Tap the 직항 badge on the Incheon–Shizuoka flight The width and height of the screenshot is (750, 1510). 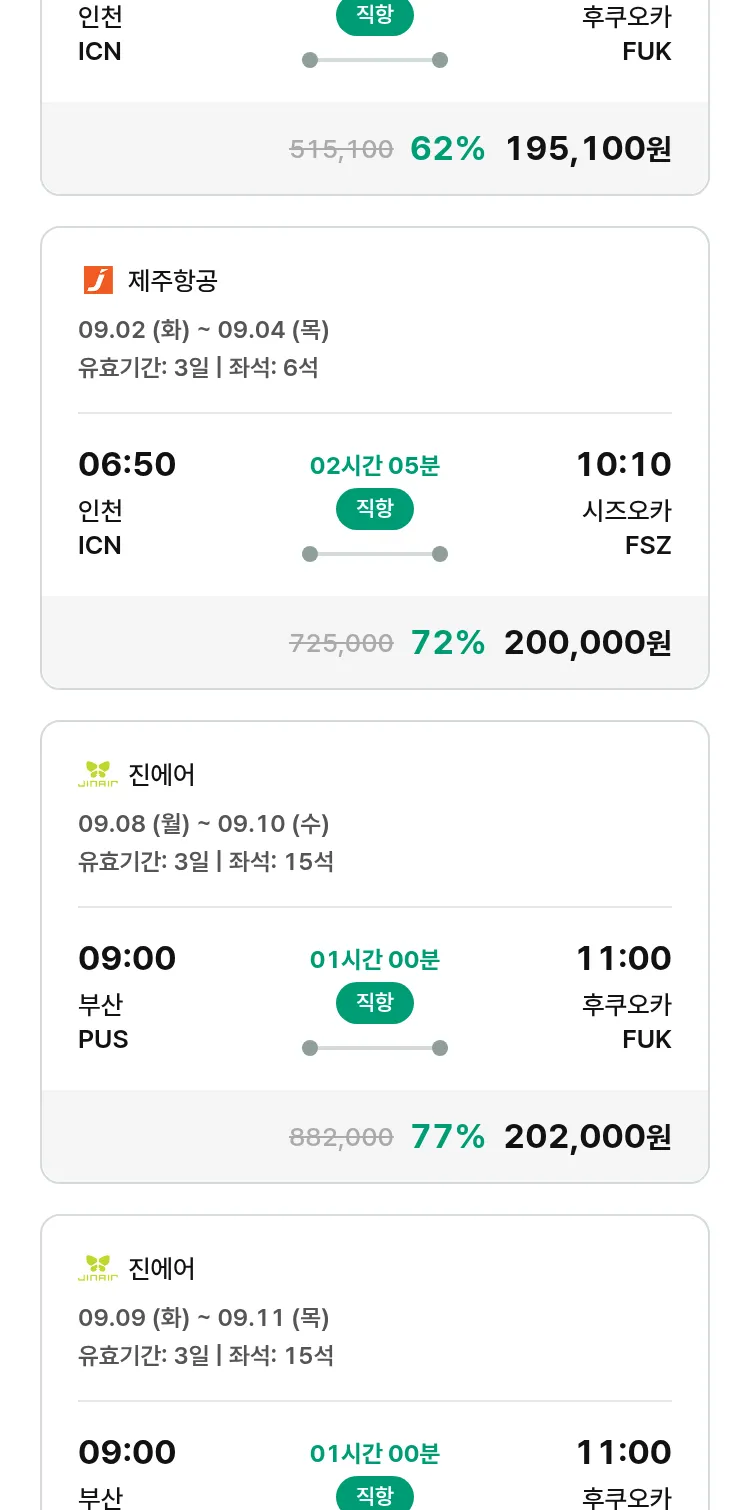coord(375,509)
